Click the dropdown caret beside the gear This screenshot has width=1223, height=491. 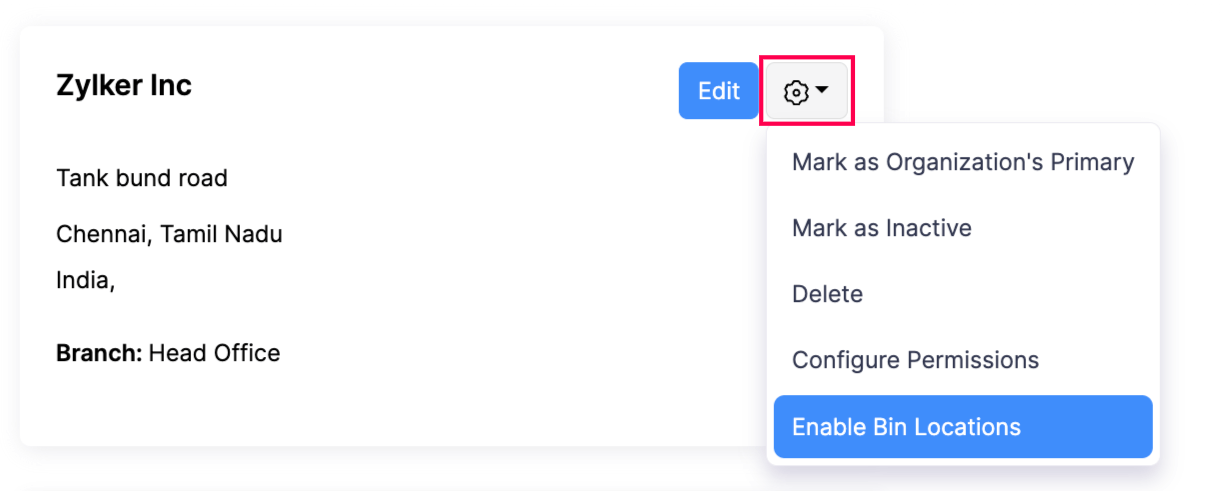[x=822, y=91]
